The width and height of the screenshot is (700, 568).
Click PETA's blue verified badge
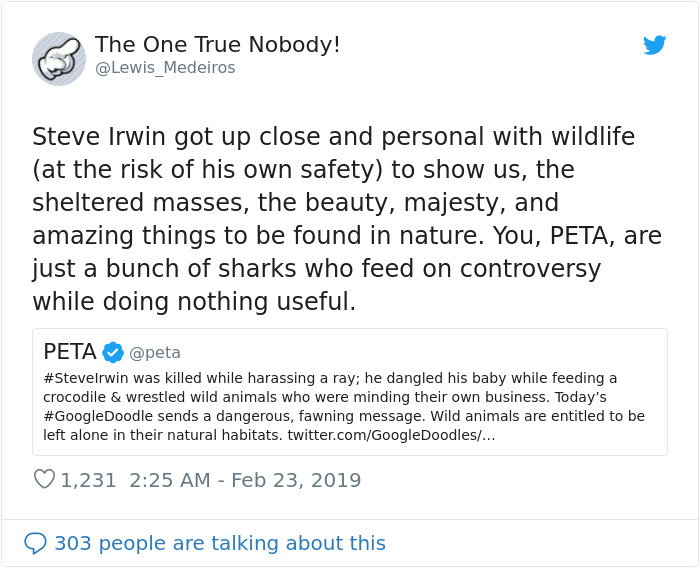coord(113,352)
